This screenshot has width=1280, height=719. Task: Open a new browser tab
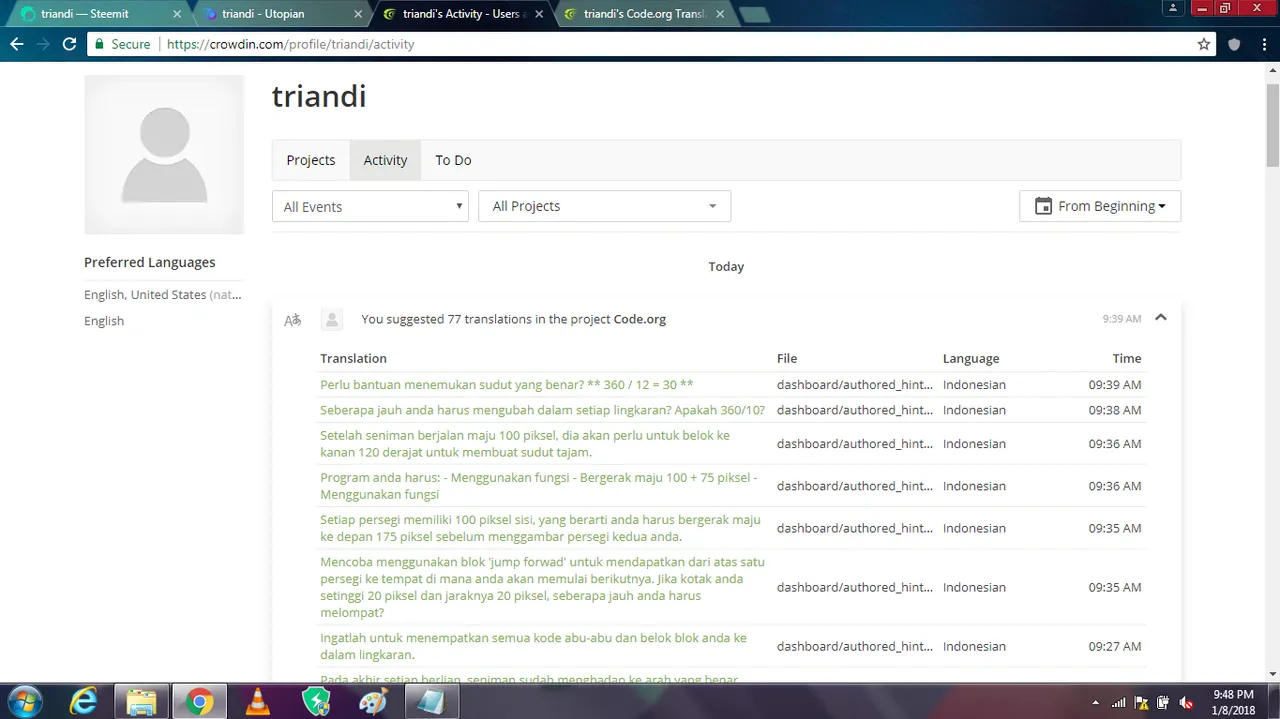754,15
